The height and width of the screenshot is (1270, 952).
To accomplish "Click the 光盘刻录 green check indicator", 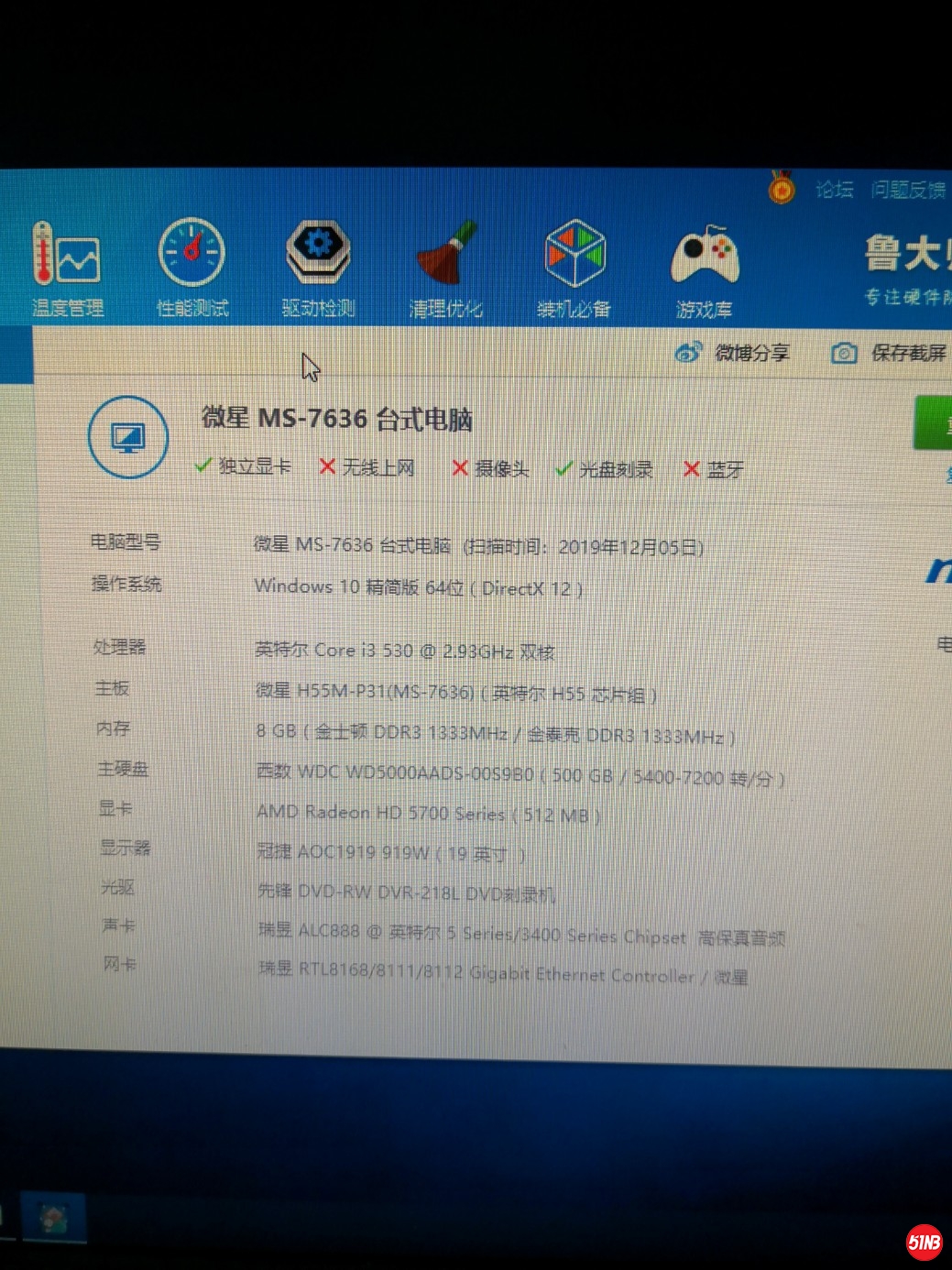I will (564, 469).
